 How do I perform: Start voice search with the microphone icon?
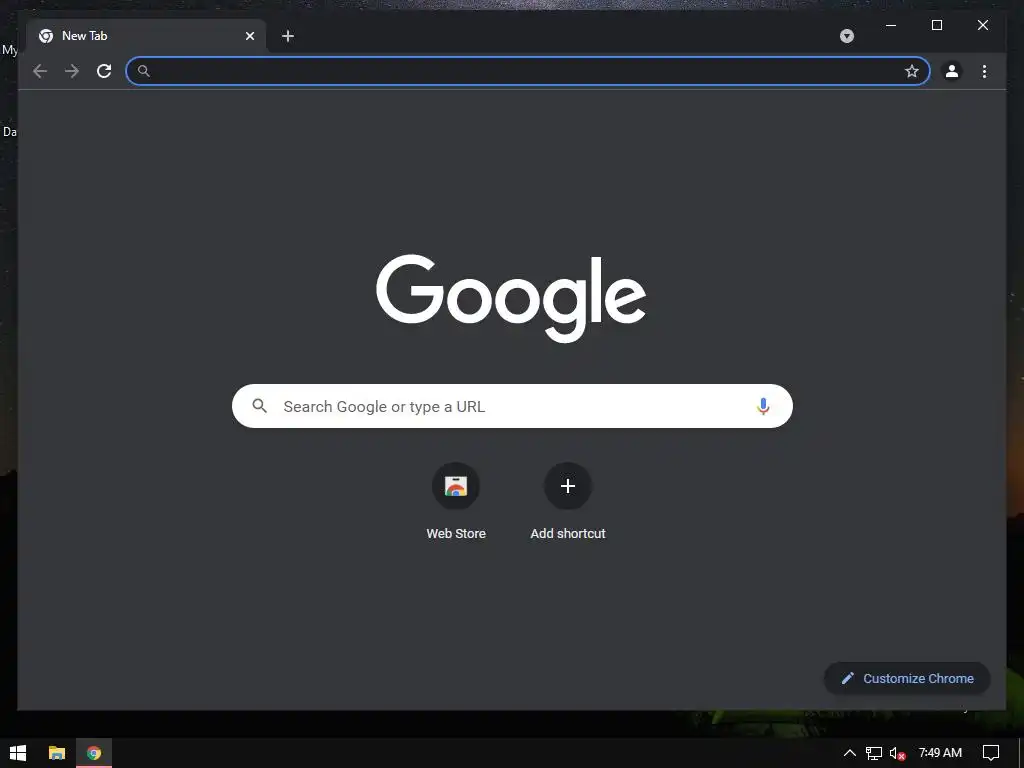[763, 406]
